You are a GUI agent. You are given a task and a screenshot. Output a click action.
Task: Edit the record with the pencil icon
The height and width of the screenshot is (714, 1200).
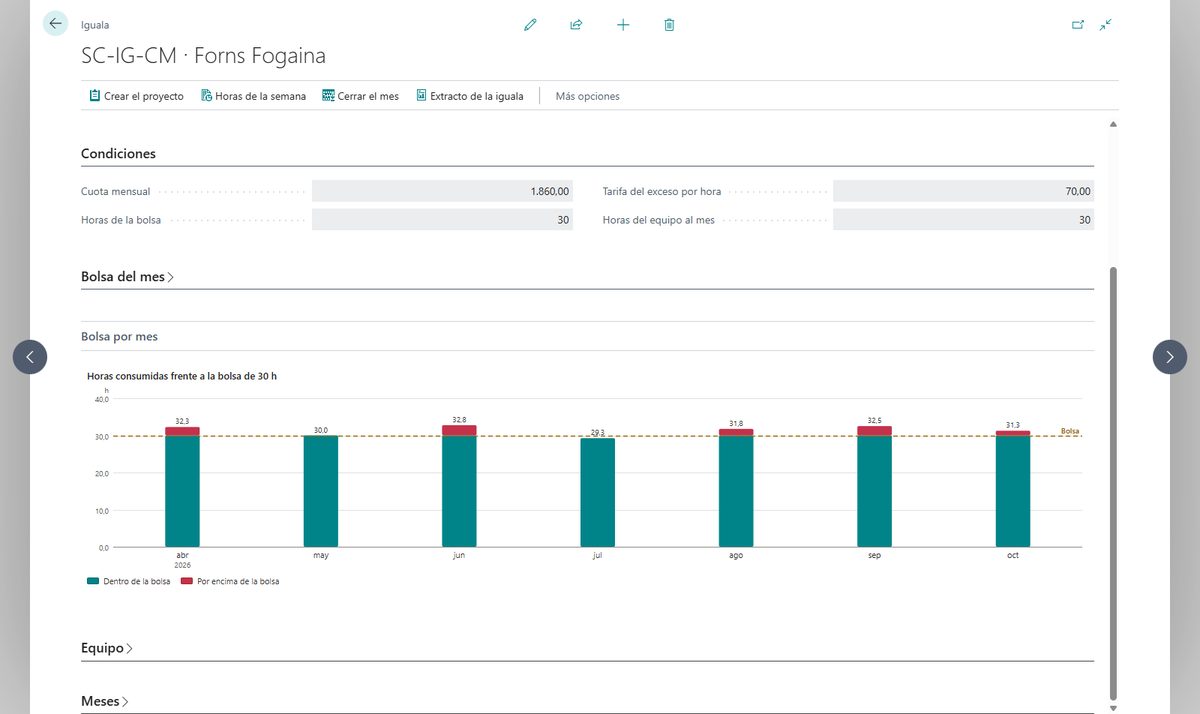[x=530, y=25]
